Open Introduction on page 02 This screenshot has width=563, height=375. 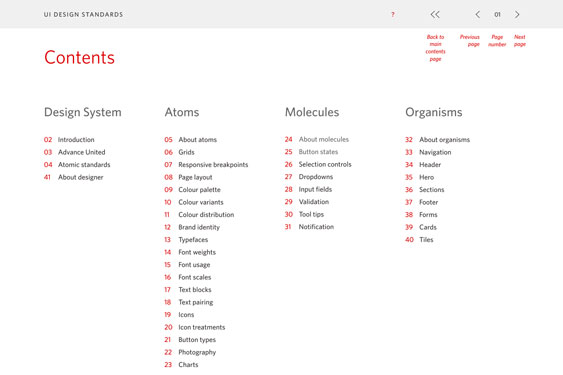point(69,139)
